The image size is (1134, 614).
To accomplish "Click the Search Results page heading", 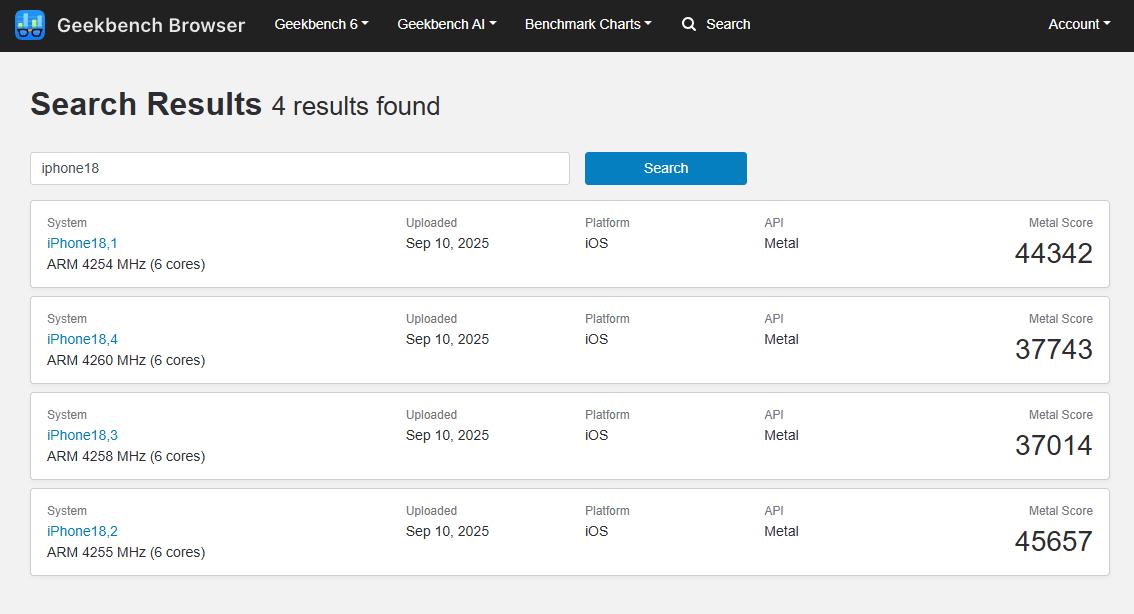I will coord(146,104).
